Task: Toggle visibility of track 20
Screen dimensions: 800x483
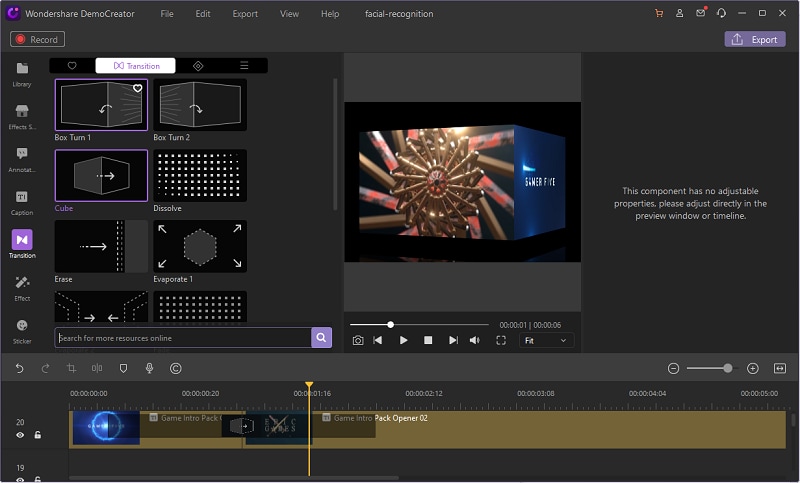Action: (20, 435)
